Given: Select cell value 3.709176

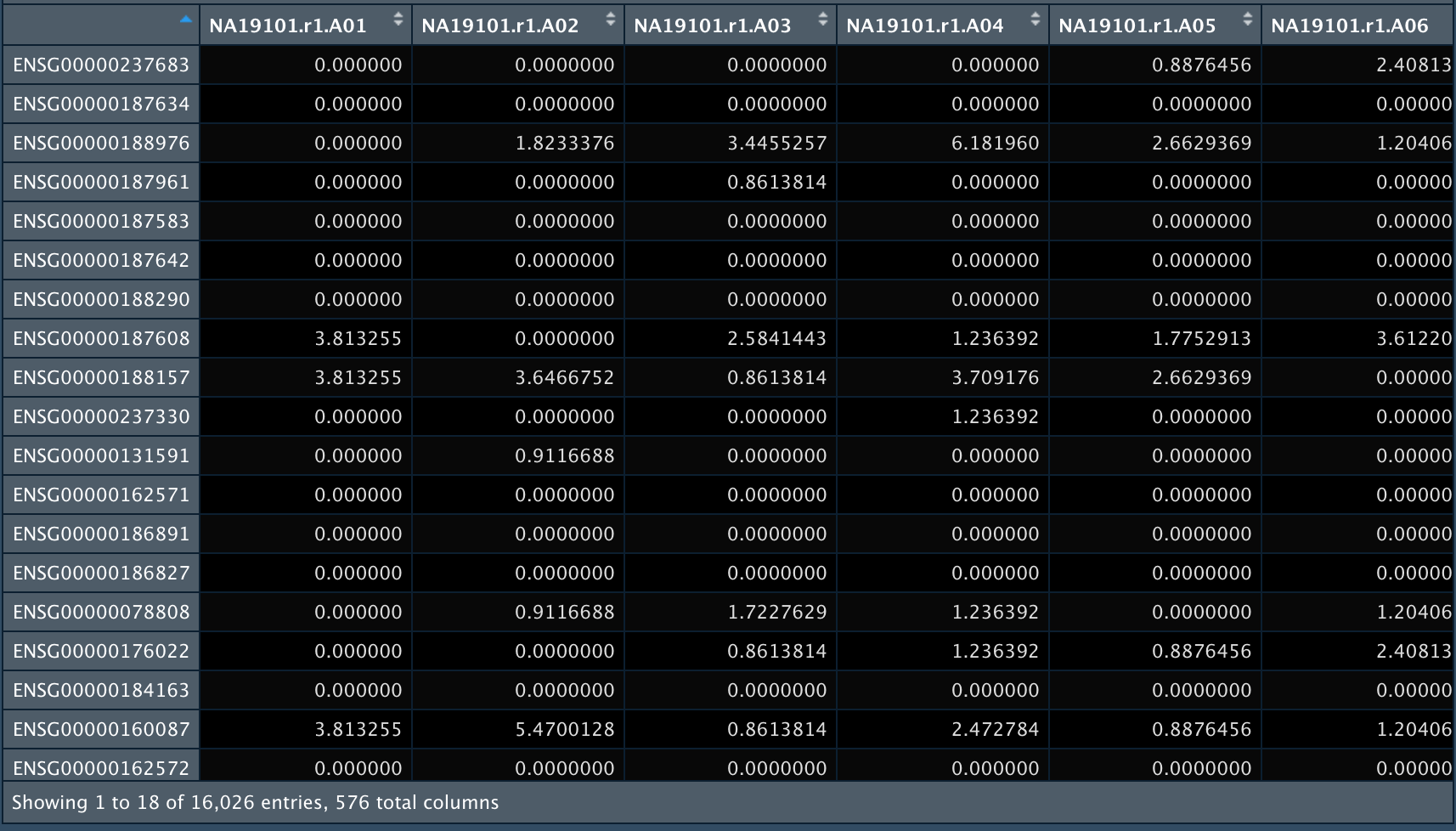Looking at the screenshot, I should click(x=996, y=377).
